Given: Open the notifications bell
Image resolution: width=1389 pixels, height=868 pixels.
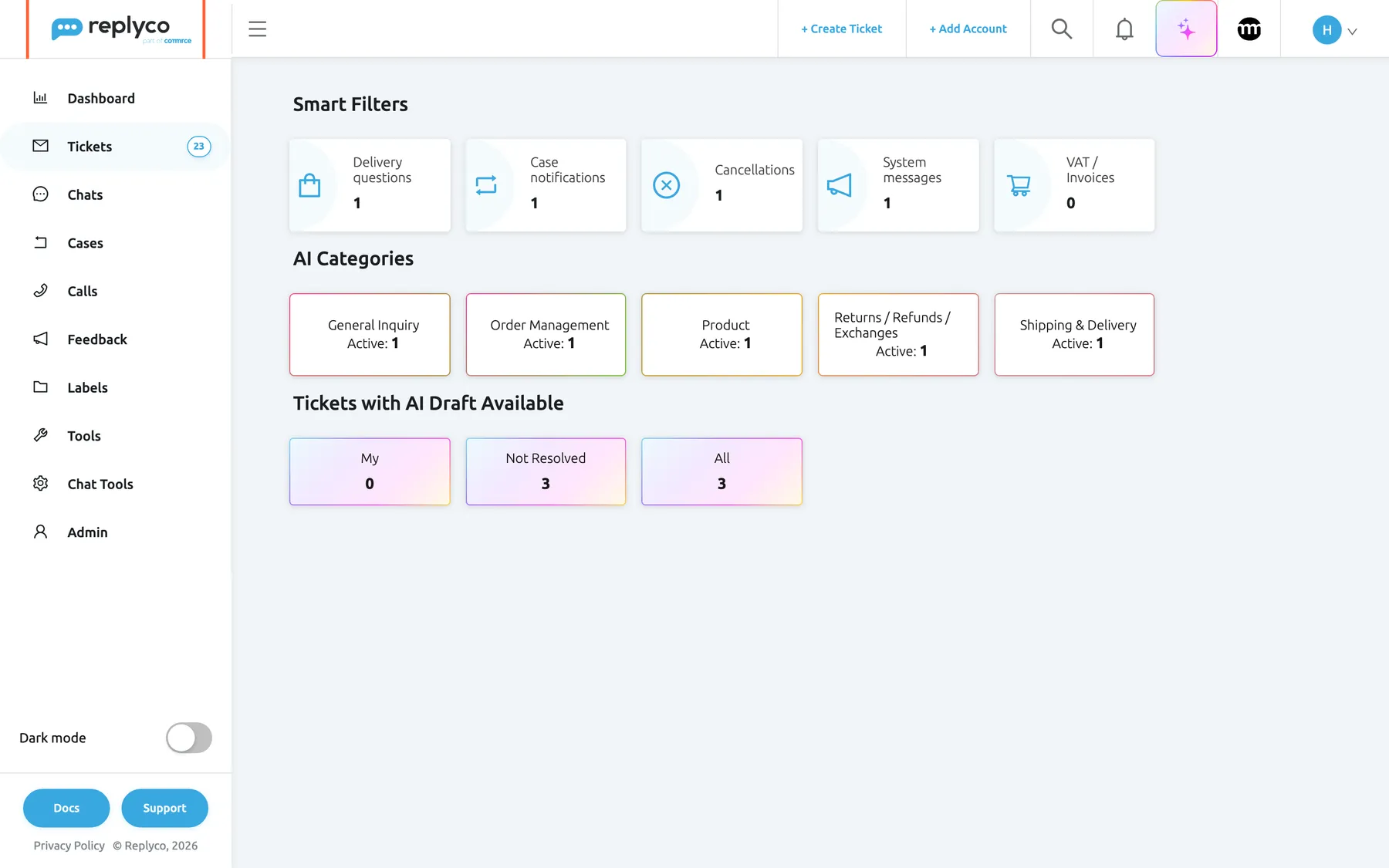Looking at the screenshot, I should 1124,29.
